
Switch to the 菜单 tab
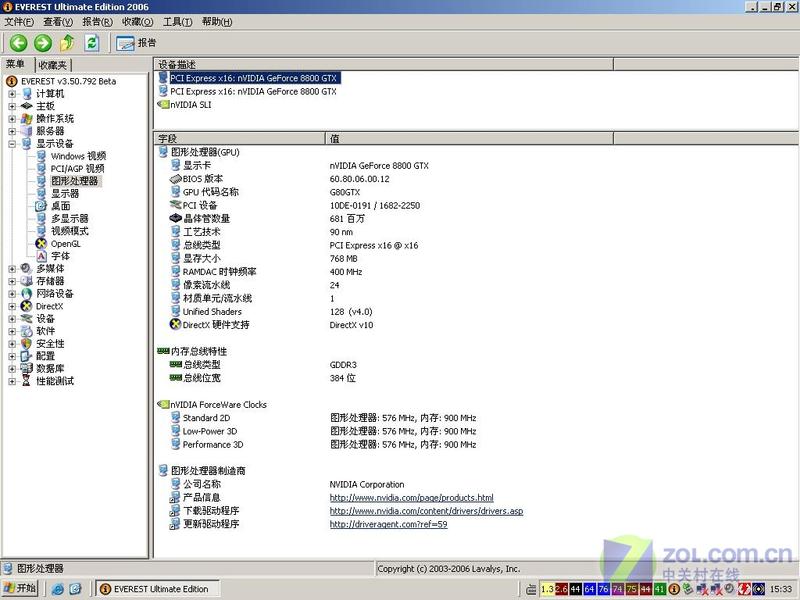(x=16, y=64)
